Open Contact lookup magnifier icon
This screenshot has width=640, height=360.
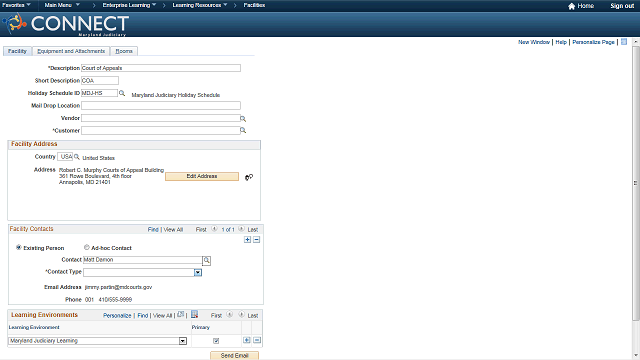pos(207,260)
